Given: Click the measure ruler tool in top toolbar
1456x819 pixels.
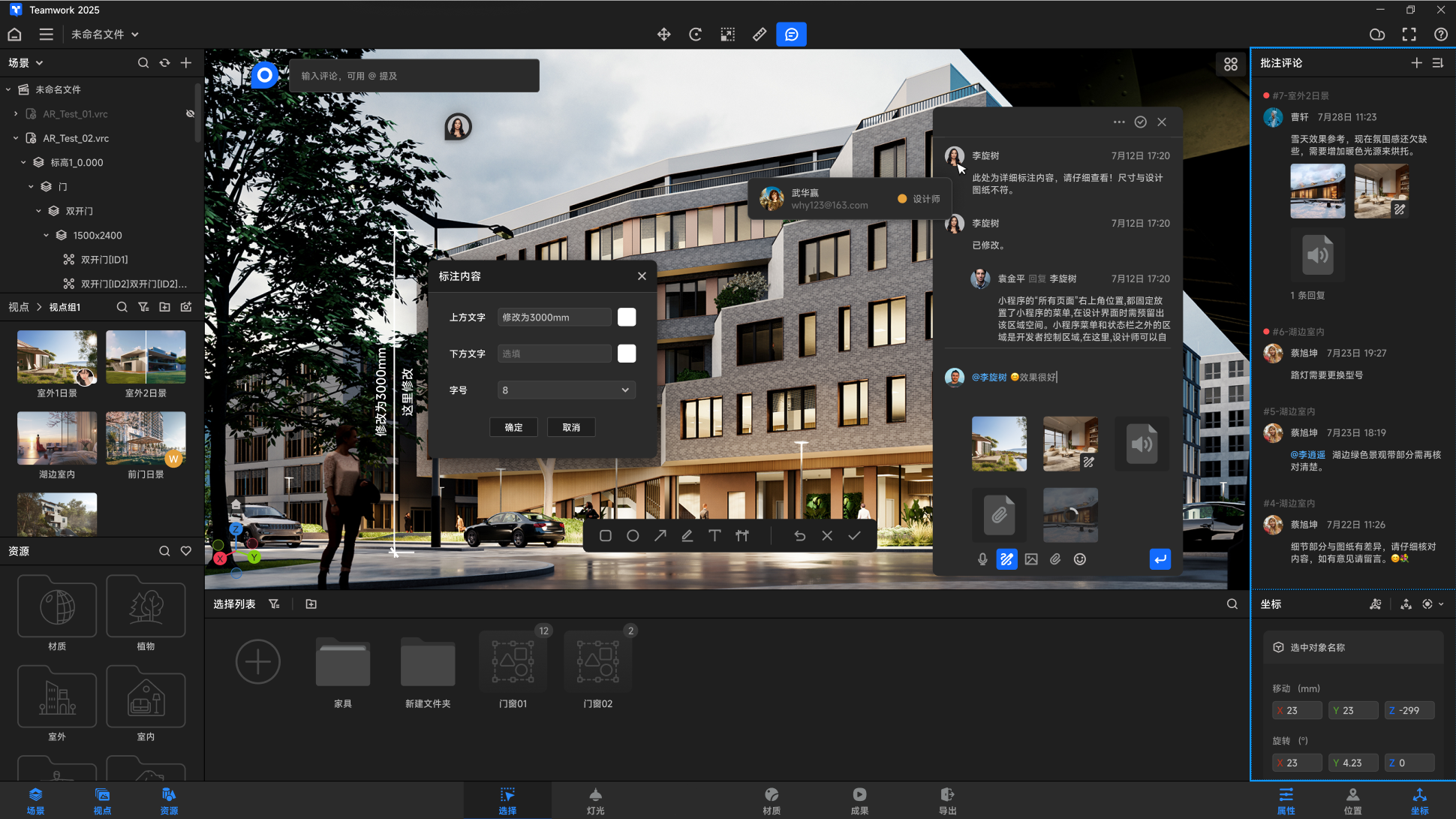Looking at the screenshot, I should pos(760,35).
